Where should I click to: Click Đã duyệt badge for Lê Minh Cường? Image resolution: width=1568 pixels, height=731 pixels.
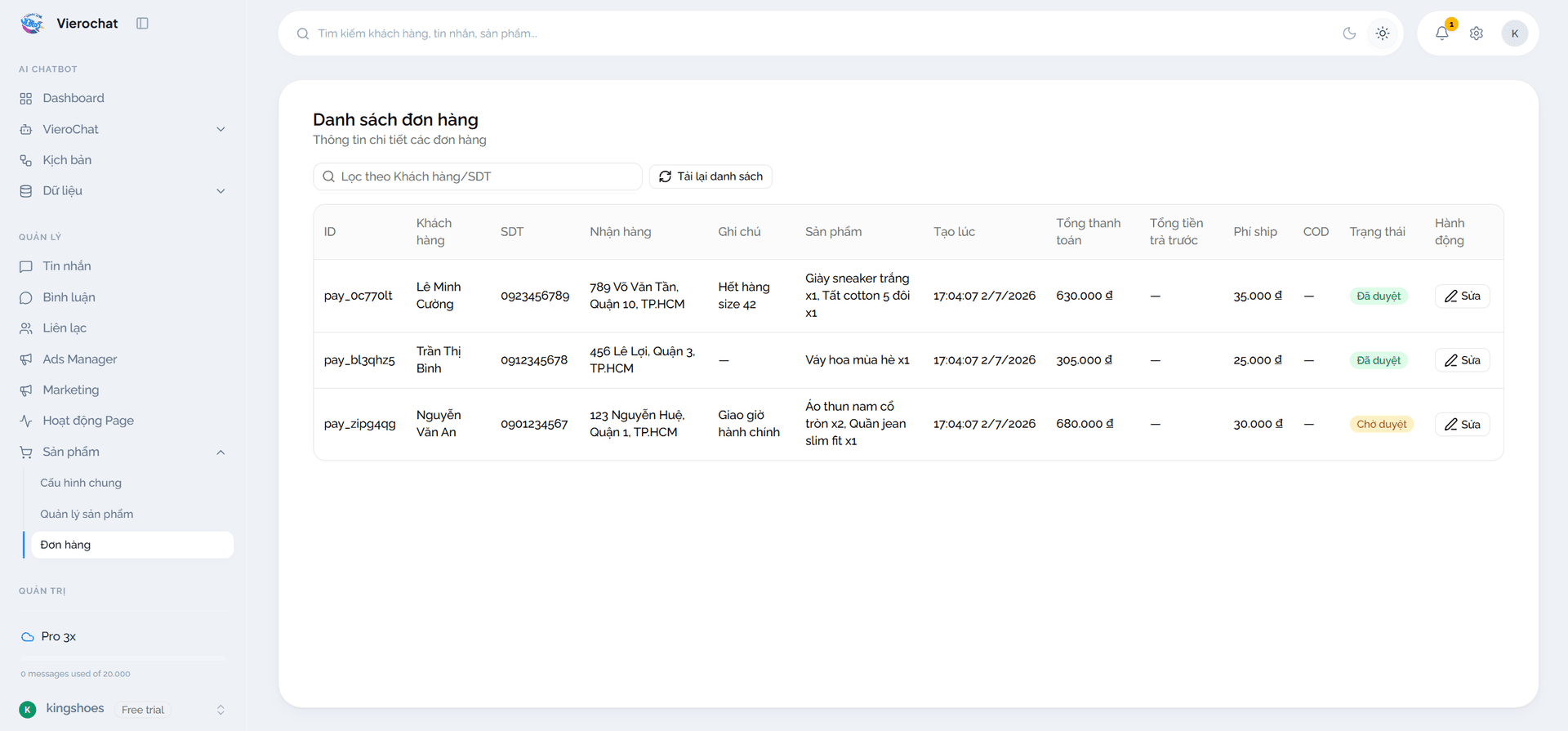(x=1379, y=296)
